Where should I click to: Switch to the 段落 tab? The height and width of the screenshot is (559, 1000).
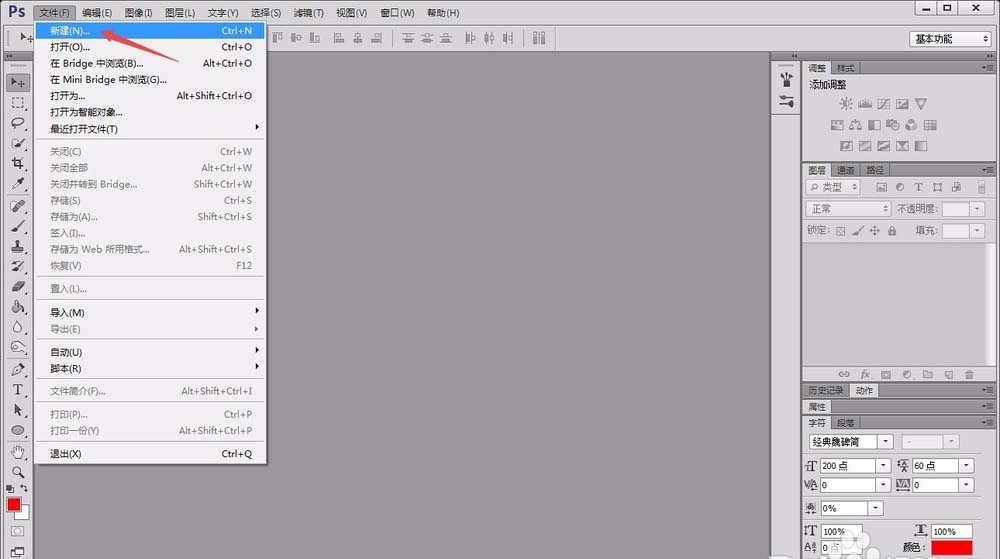click(846, 423)
